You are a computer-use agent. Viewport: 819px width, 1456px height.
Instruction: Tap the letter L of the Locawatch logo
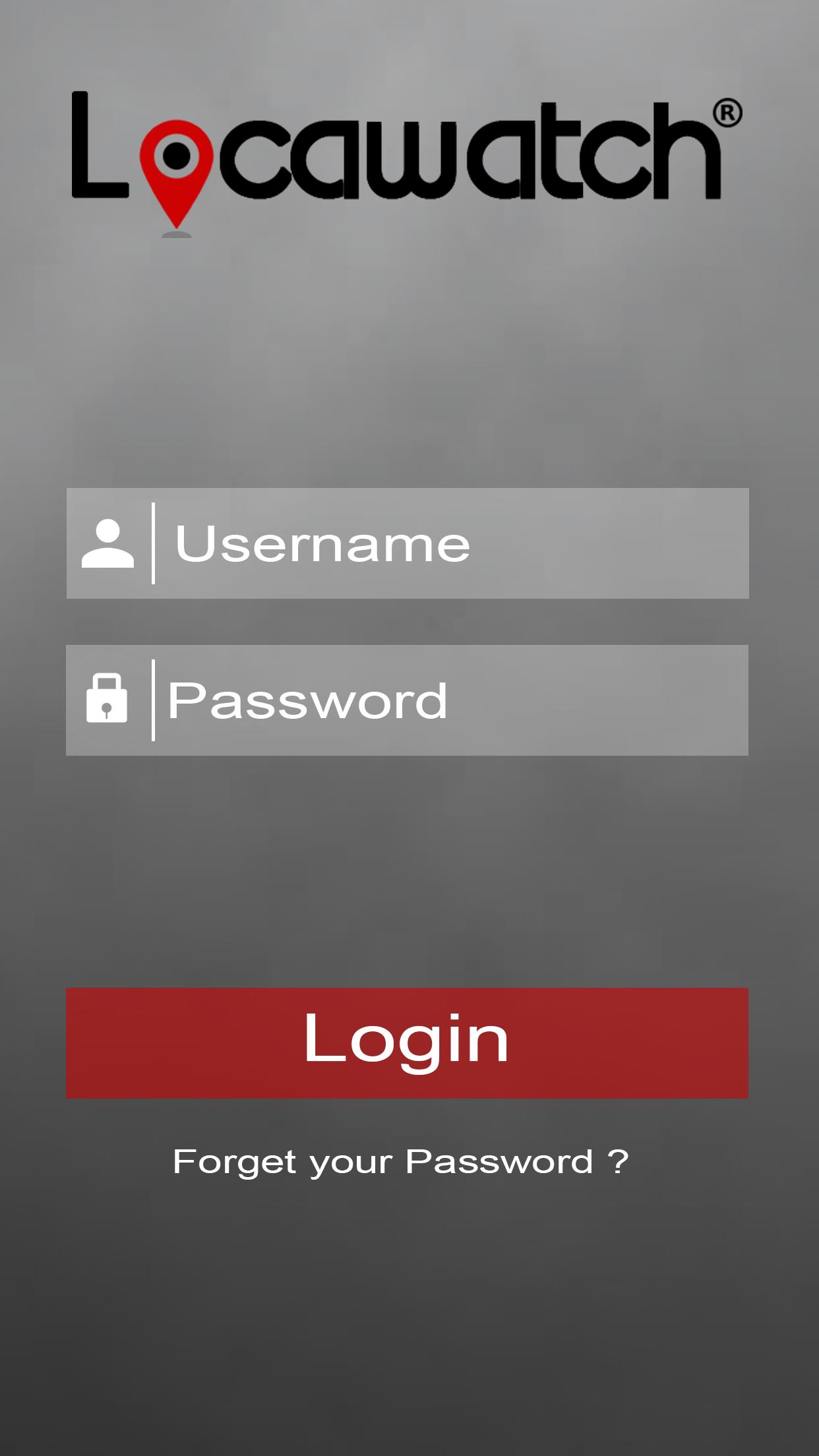click(x=99, y=144)
